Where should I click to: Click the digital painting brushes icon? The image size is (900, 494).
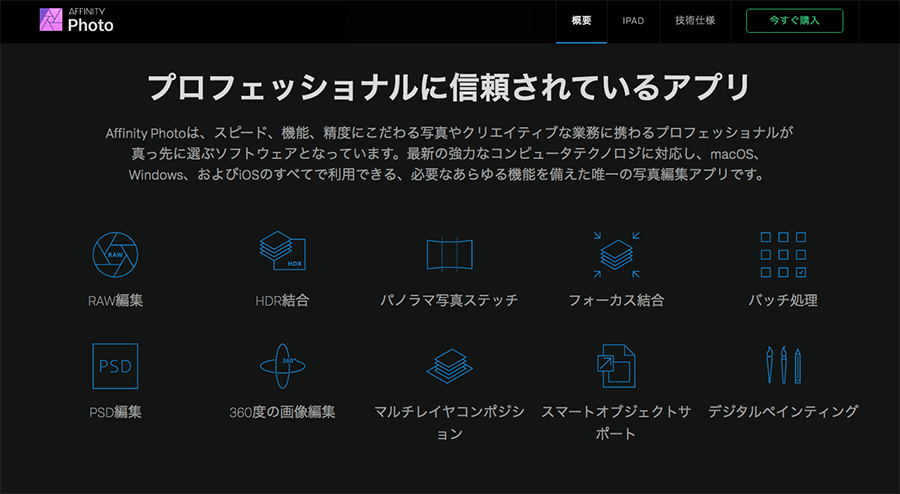click(783, 365)
